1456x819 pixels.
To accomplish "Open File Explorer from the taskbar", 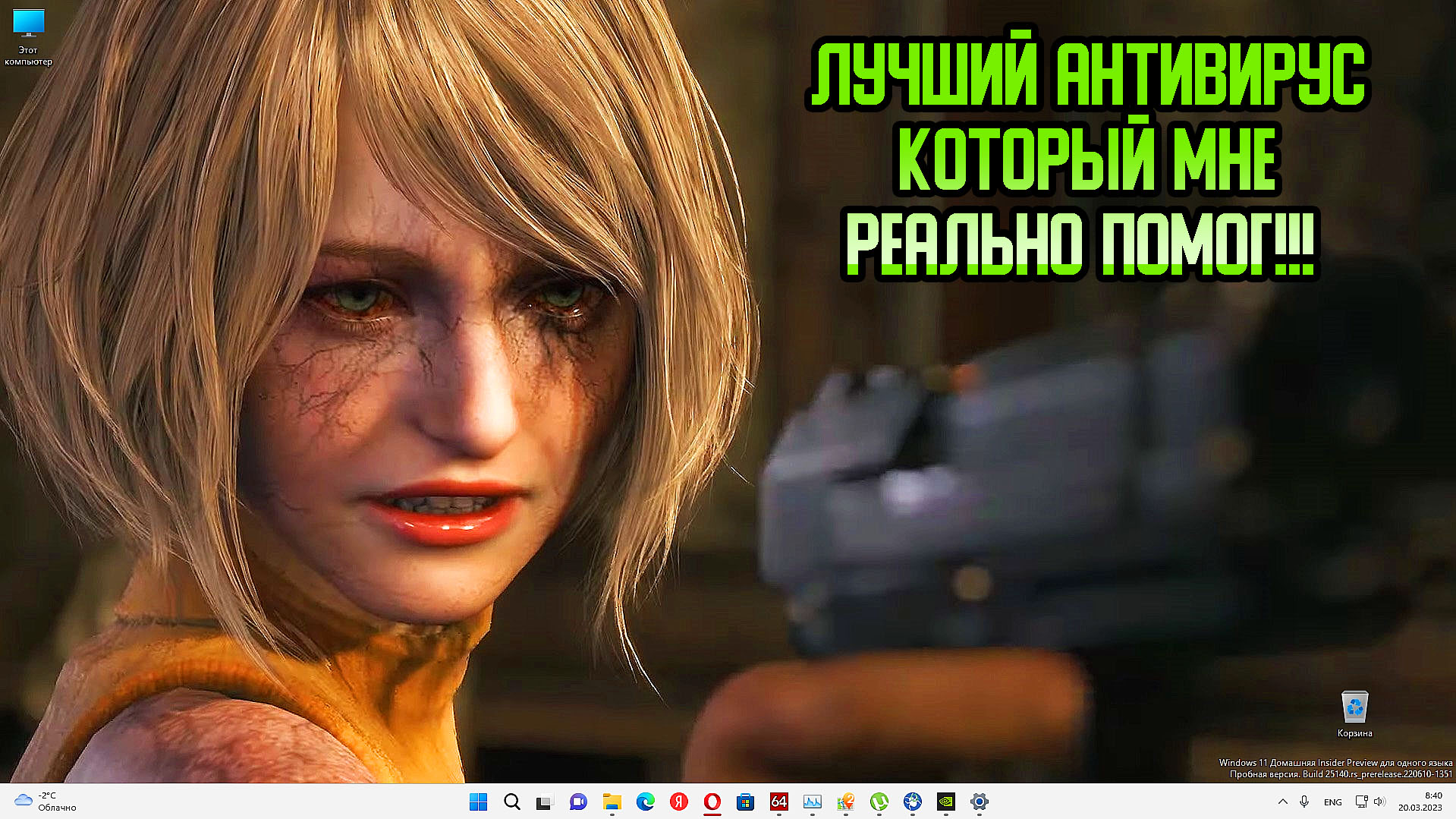I will pos(612,802).
